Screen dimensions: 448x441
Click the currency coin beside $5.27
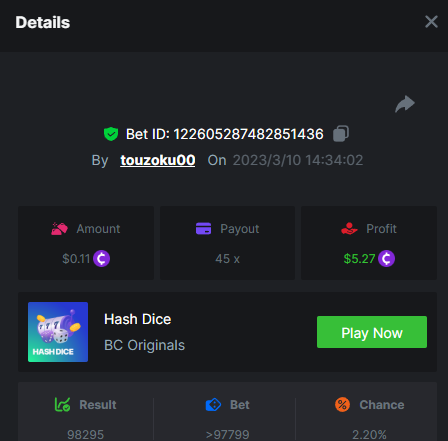pyautogui.click(x=386, y=259)
